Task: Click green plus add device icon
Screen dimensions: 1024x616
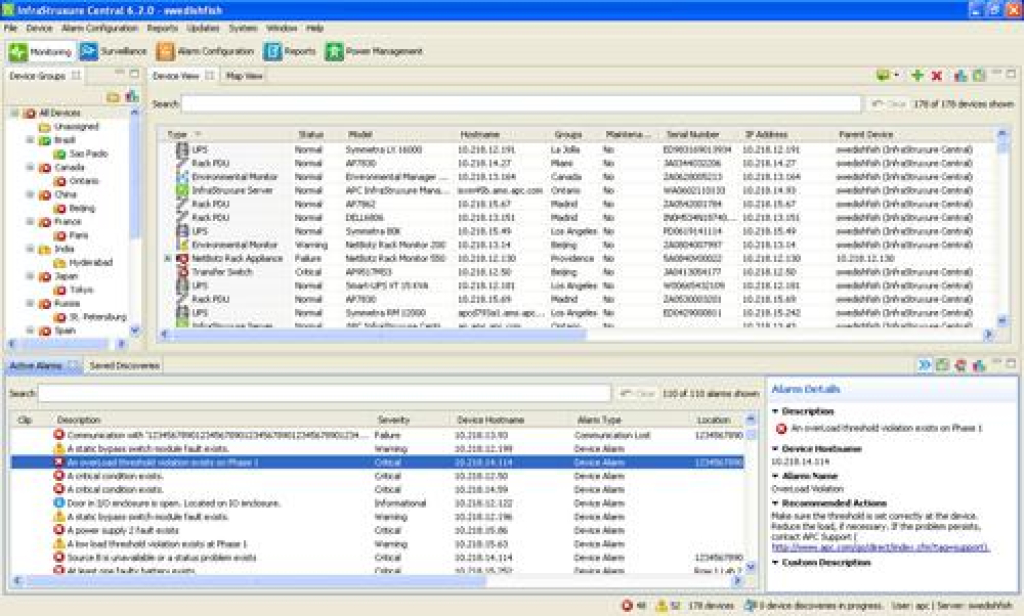Action: tap(917, 76)
